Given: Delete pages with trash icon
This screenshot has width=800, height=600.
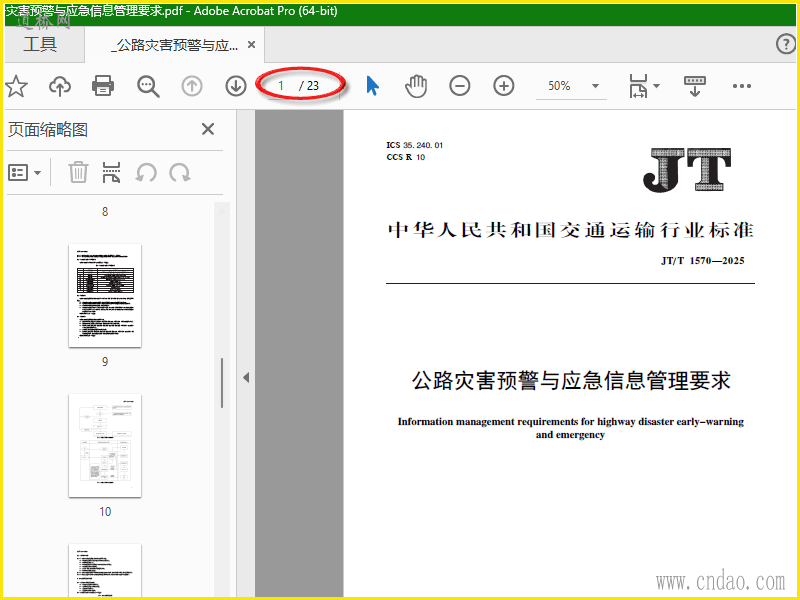Looking at the screenshot, I should coord(78,172).
